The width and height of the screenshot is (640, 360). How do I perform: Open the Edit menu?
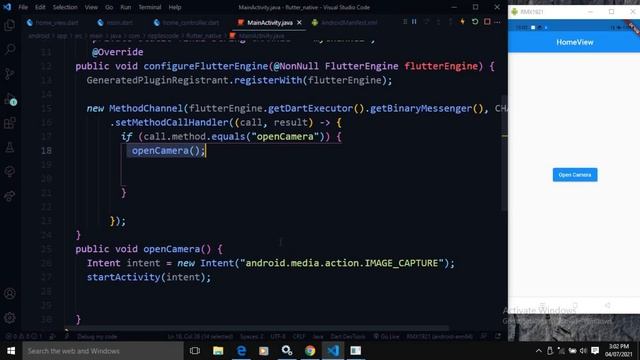40,7
